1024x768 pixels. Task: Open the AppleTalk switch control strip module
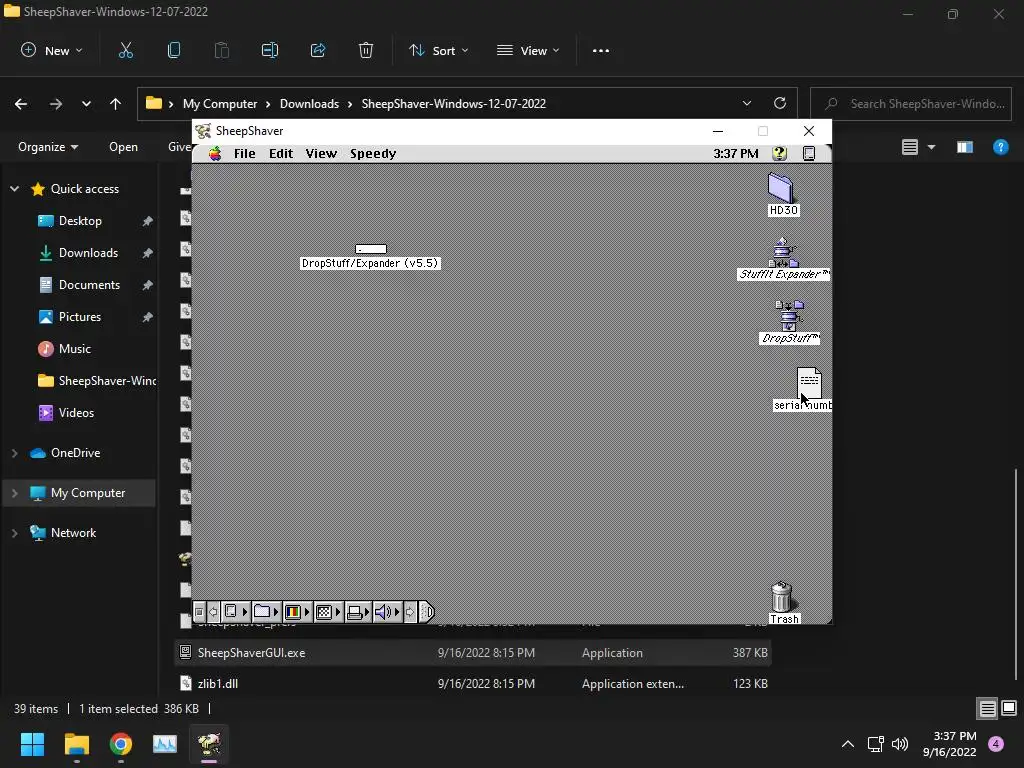point(235,612)
